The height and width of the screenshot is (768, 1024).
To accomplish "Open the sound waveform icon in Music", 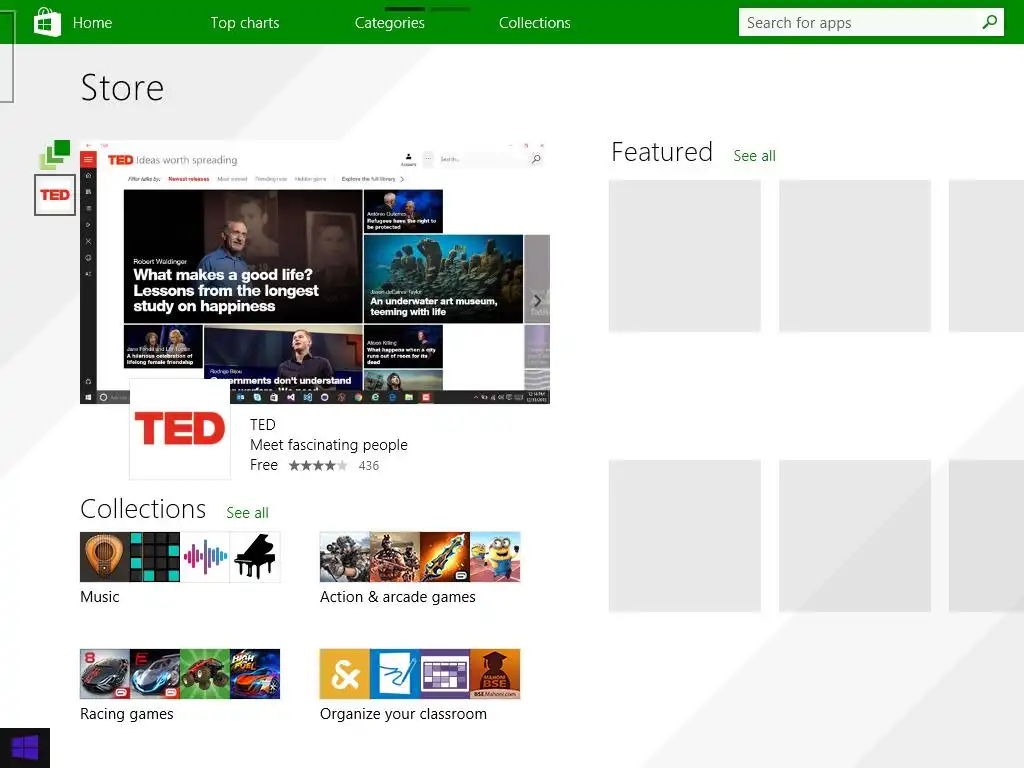I will (x=205, y=557).
